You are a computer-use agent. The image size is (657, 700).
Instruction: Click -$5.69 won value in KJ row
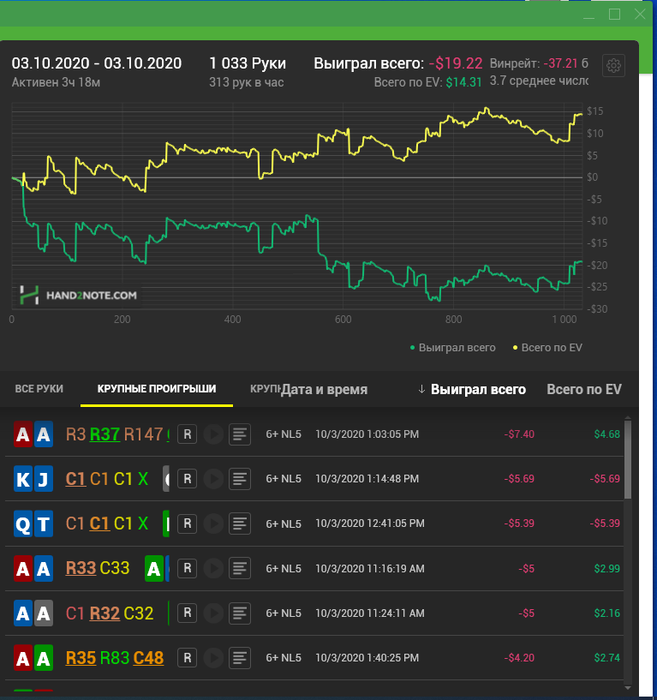pyautogui.click(x=519, y=479)
